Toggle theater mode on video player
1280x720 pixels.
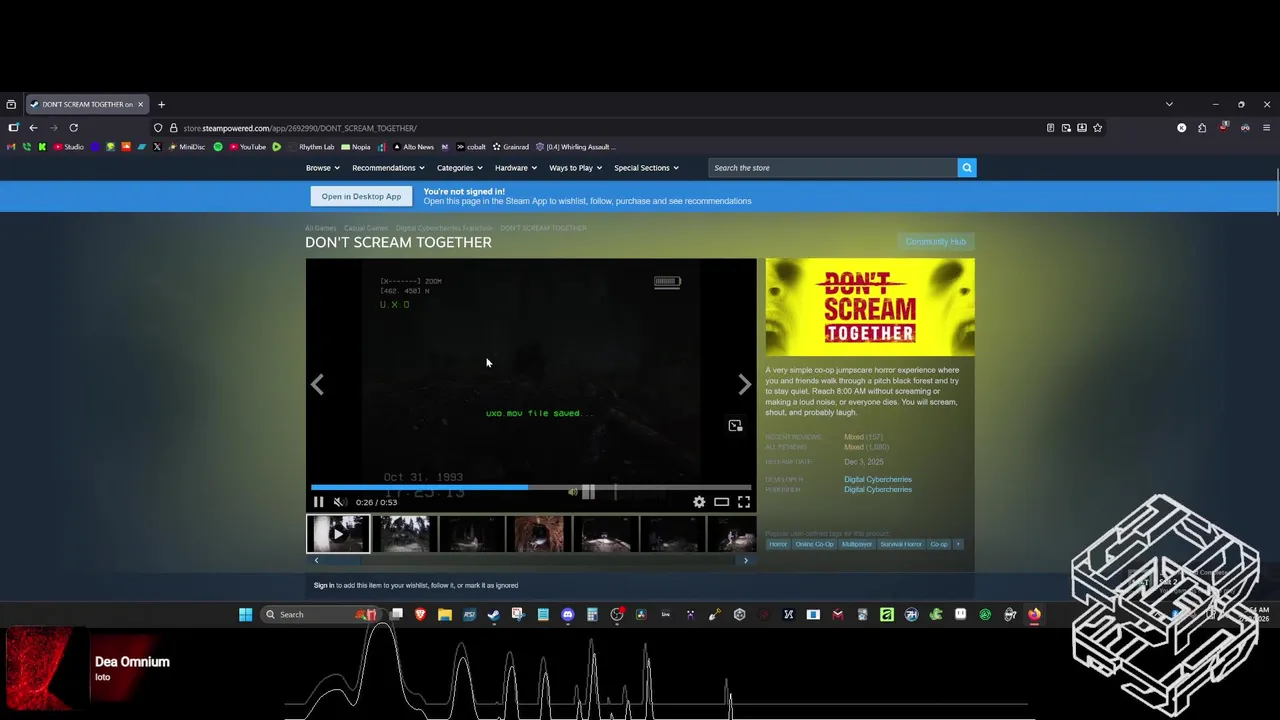coord(721,502)
